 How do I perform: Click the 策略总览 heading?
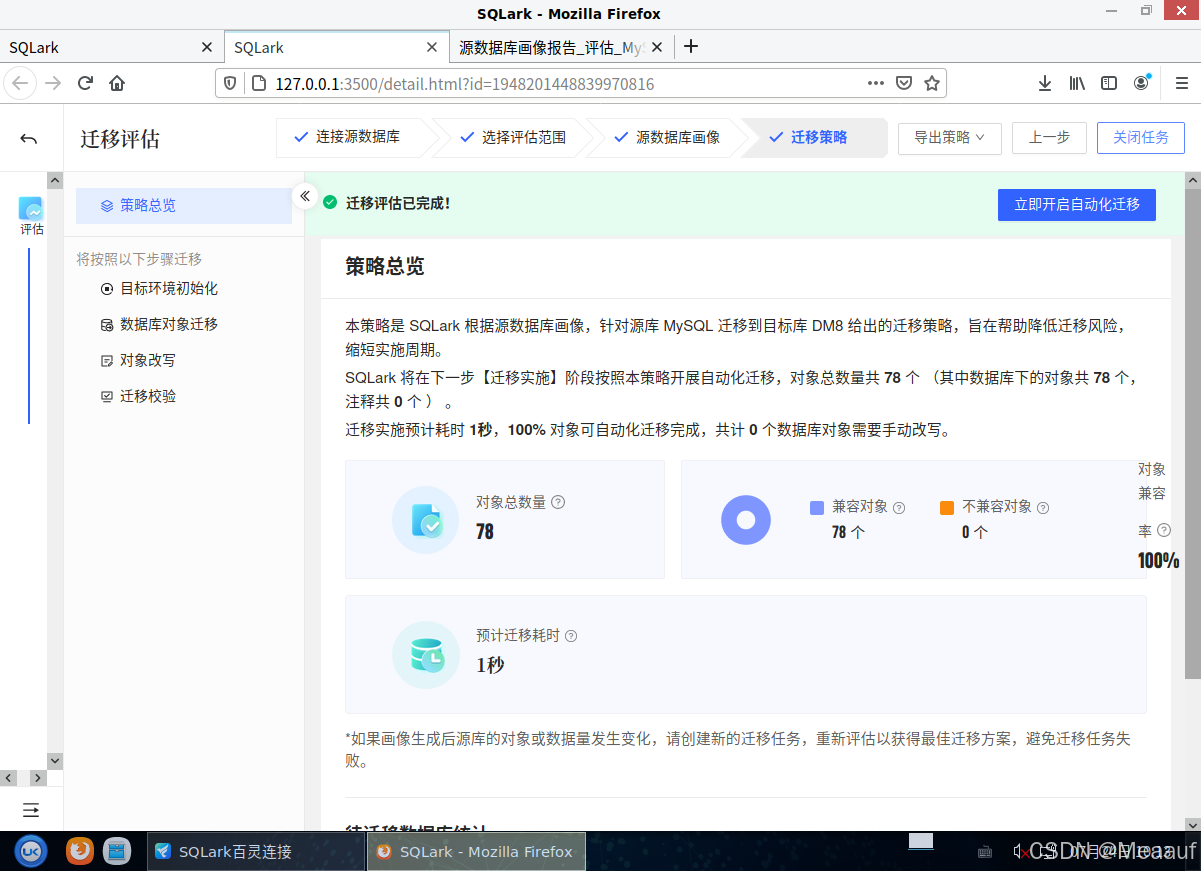click(x=385, y=266)
